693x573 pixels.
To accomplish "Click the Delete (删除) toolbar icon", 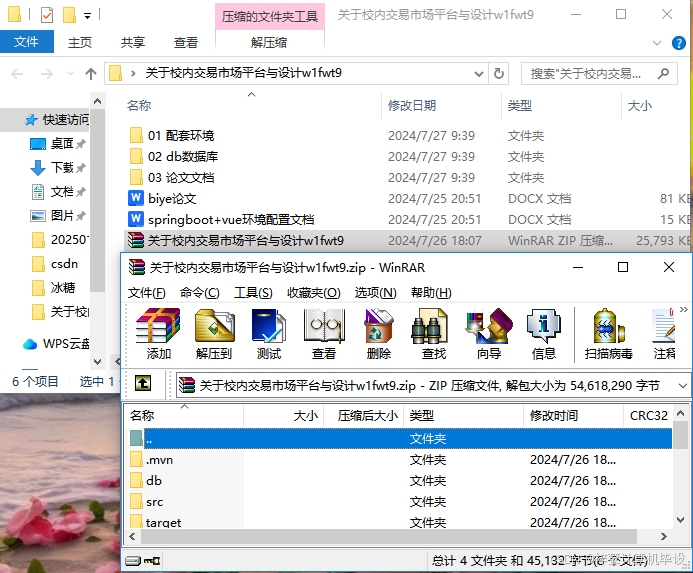I will click(x=379, y=334).
